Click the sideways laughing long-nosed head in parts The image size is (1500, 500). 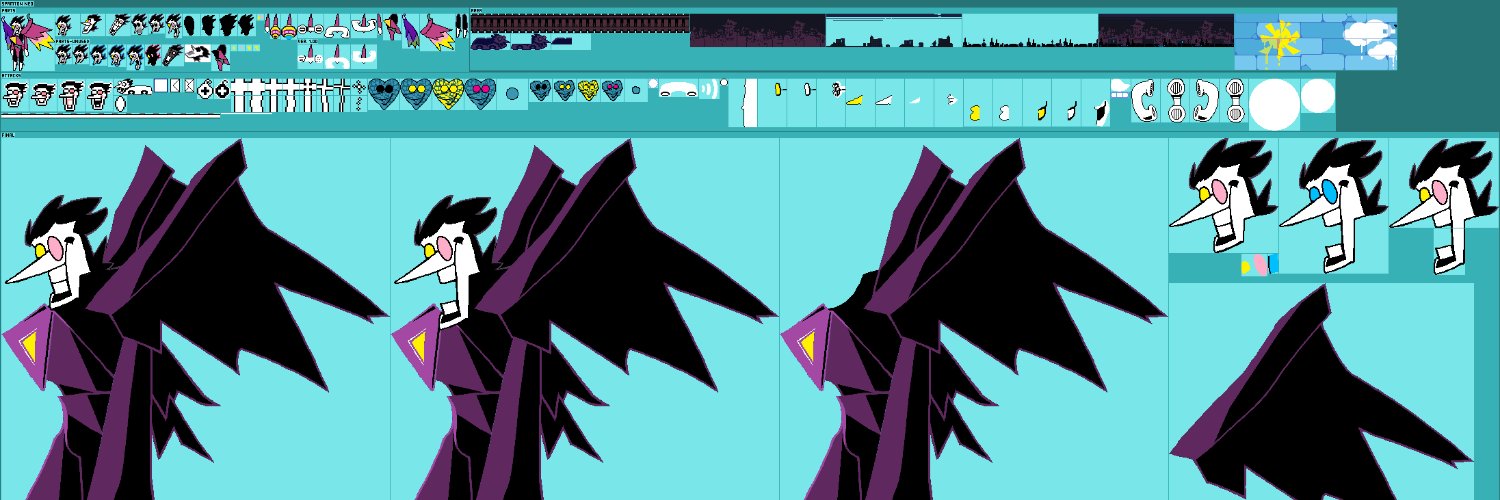[91, 25]
